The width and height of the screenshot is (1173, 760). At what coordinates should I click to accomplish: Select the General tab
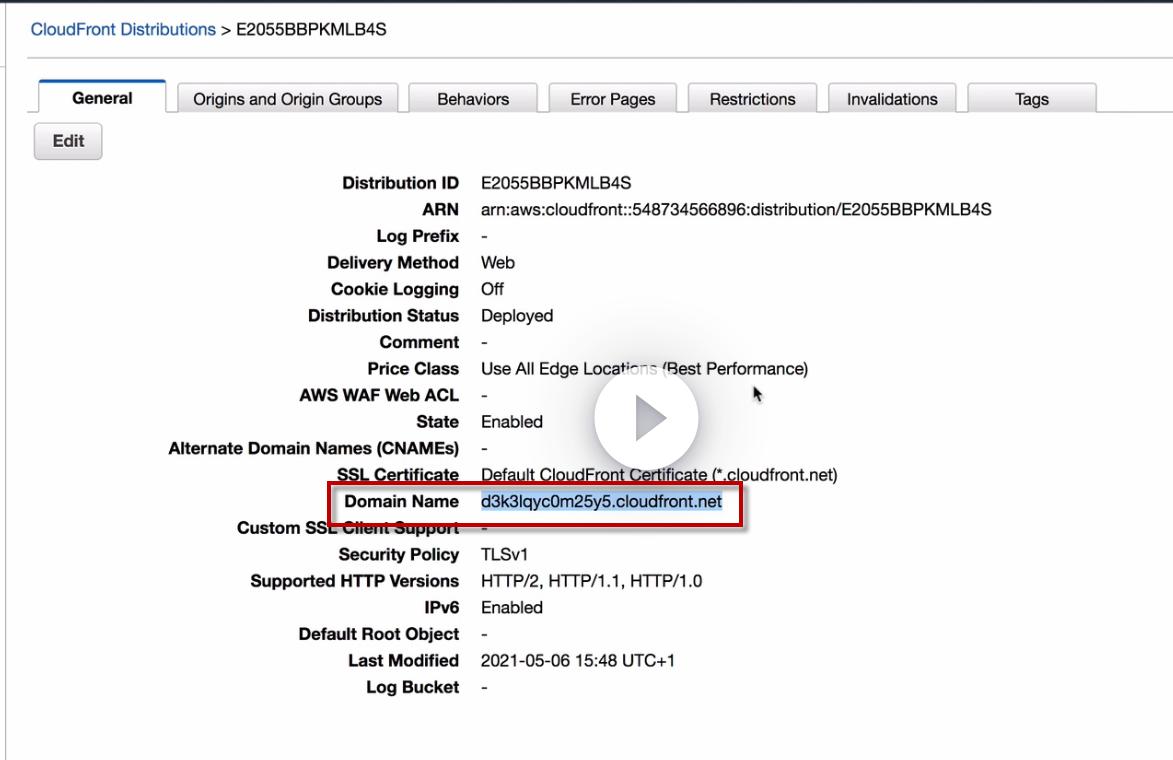coord(102,98)
